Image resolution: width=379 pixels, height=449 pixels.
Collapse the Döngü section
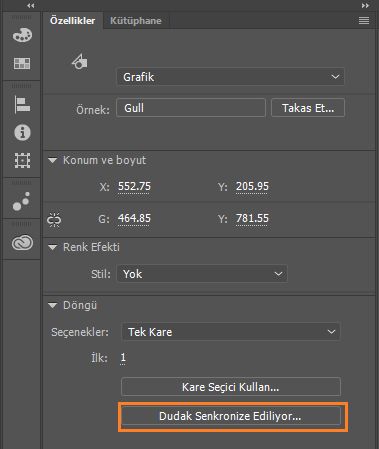tap(52, 305)
